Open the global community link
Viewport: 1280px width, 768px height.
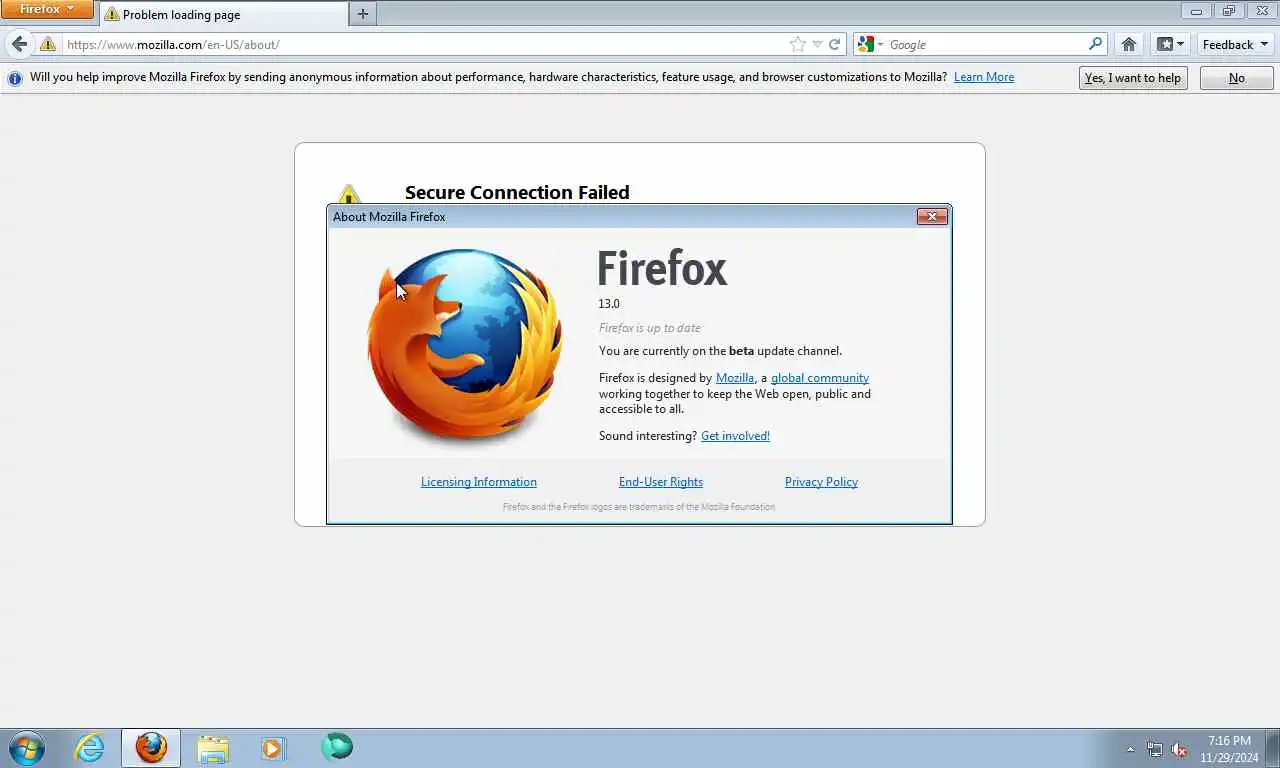pos(820,378)
